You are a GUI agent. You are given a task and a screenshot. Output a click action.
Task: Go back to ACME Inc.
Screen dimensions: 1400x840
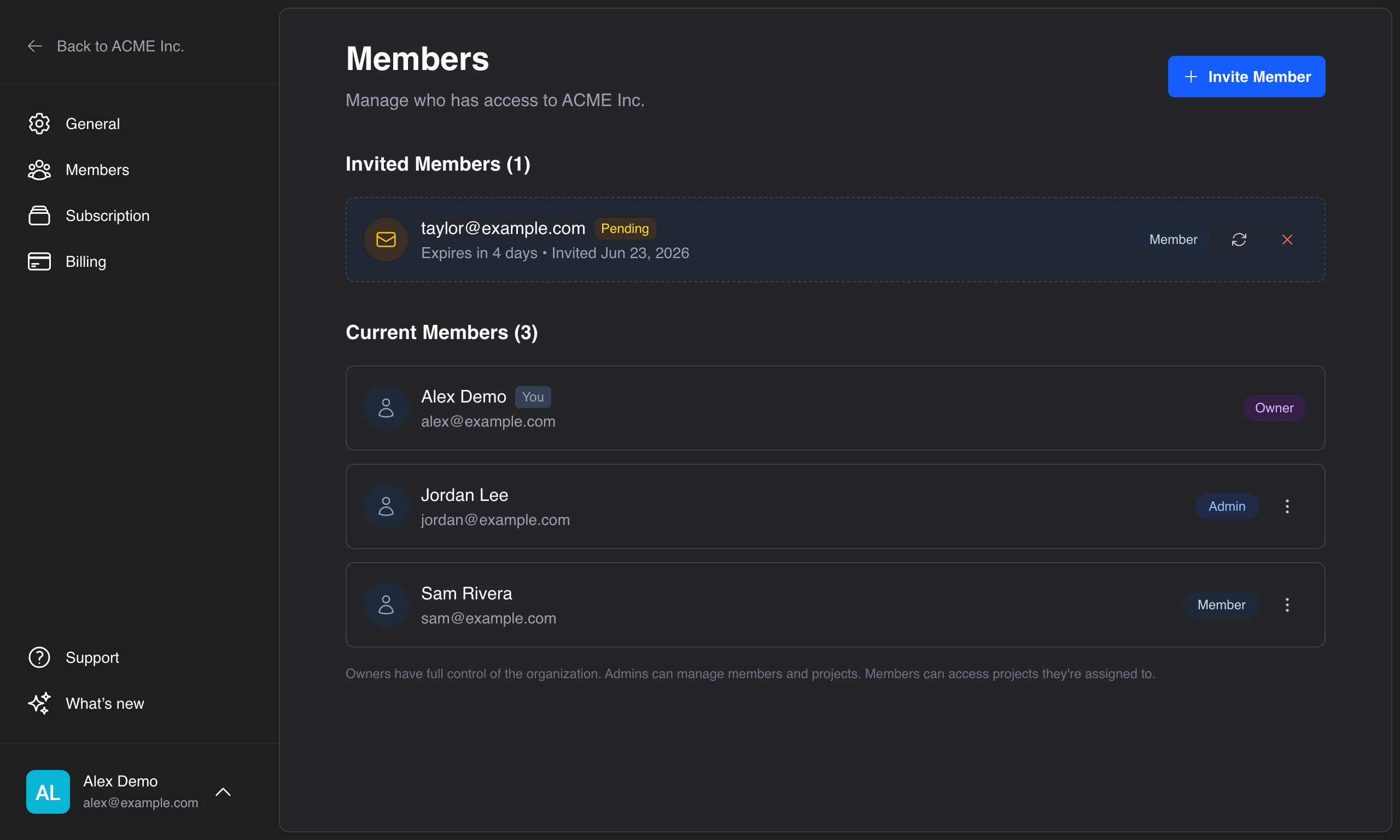click(106, 46)
